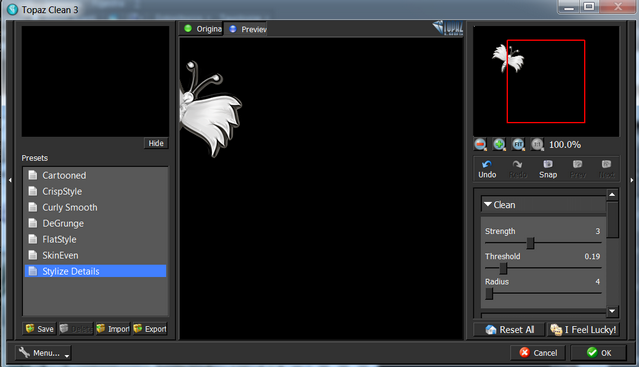
Task: Collapse the right panel with arrow
Action: click(x=632, y=180)
